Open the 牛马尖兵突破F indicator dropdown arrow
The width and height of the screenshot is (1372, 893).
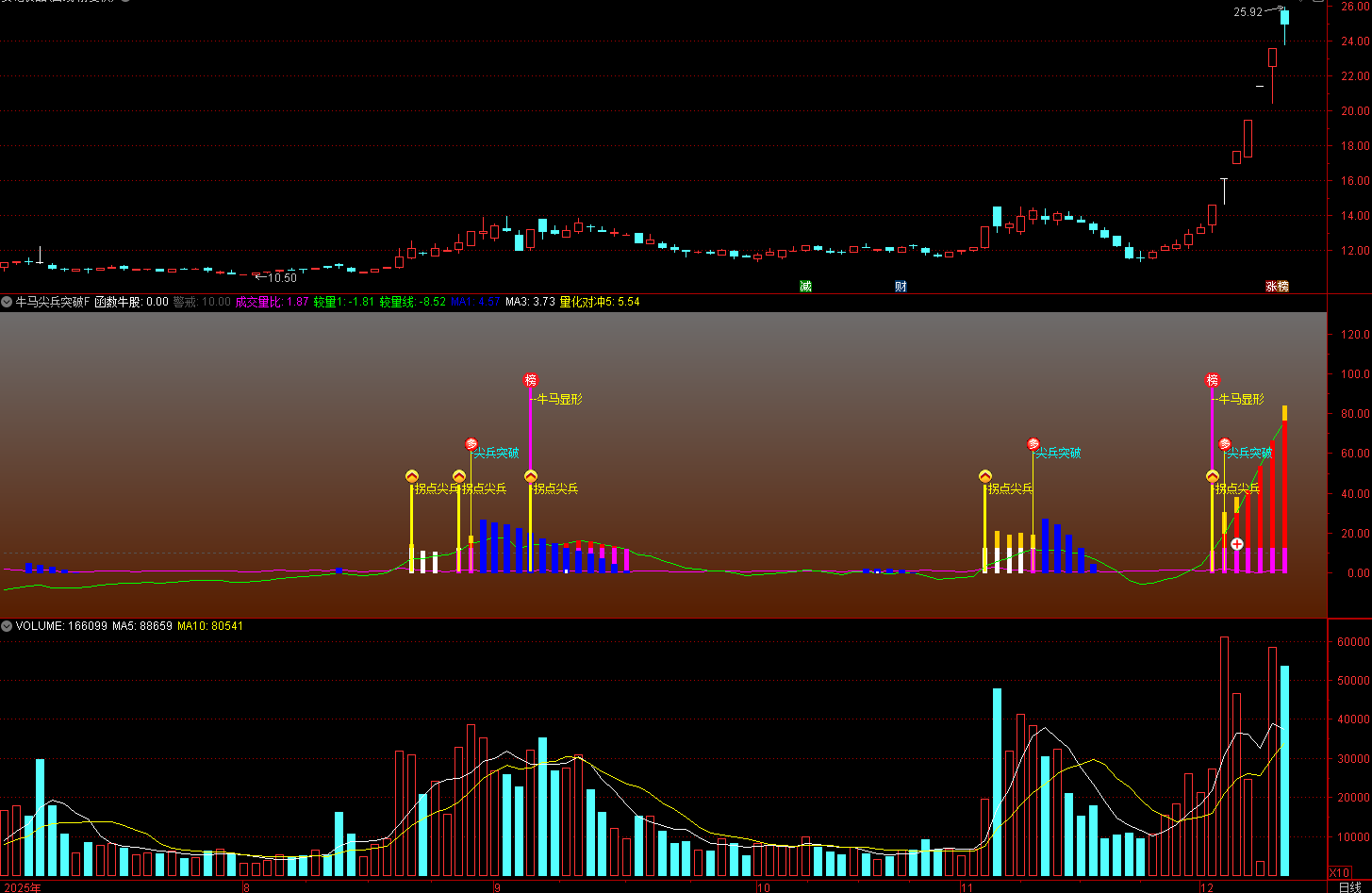coord(7,302)
